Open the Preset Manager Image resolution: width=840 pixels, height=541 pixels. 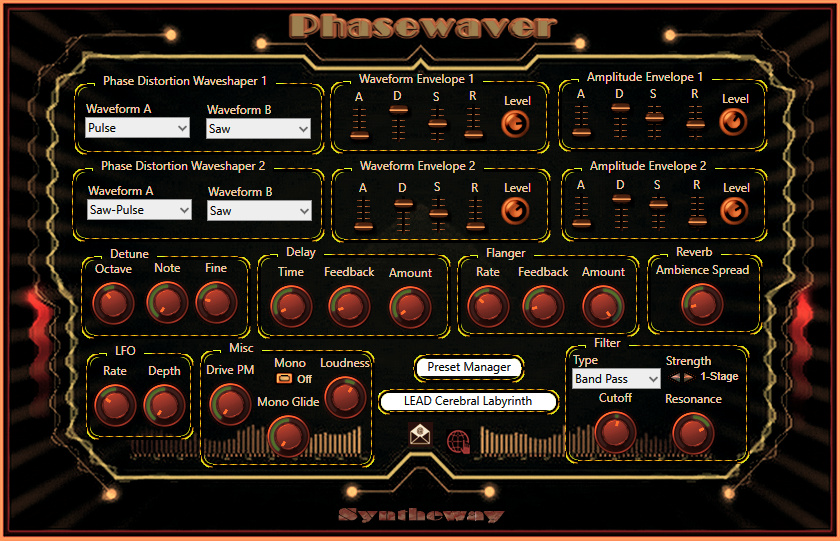469,367
